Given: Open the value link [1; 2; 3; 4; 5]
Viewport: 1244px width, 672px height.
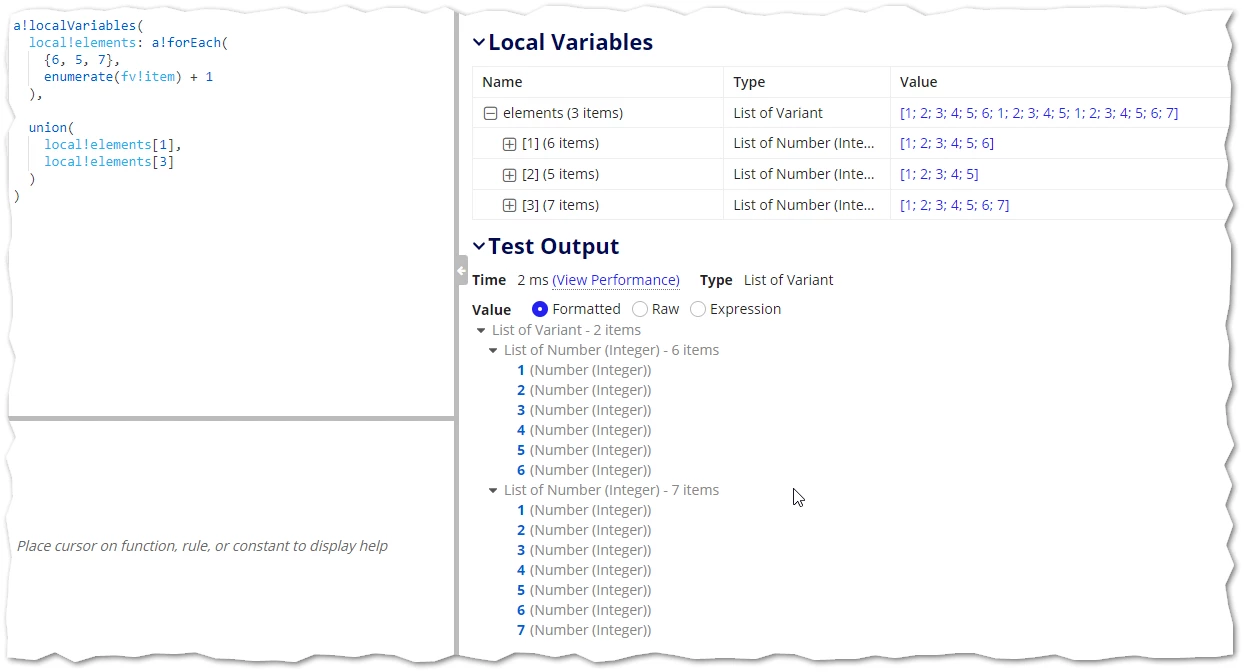Looking at the screenshot, I should (x=939, y=175).
